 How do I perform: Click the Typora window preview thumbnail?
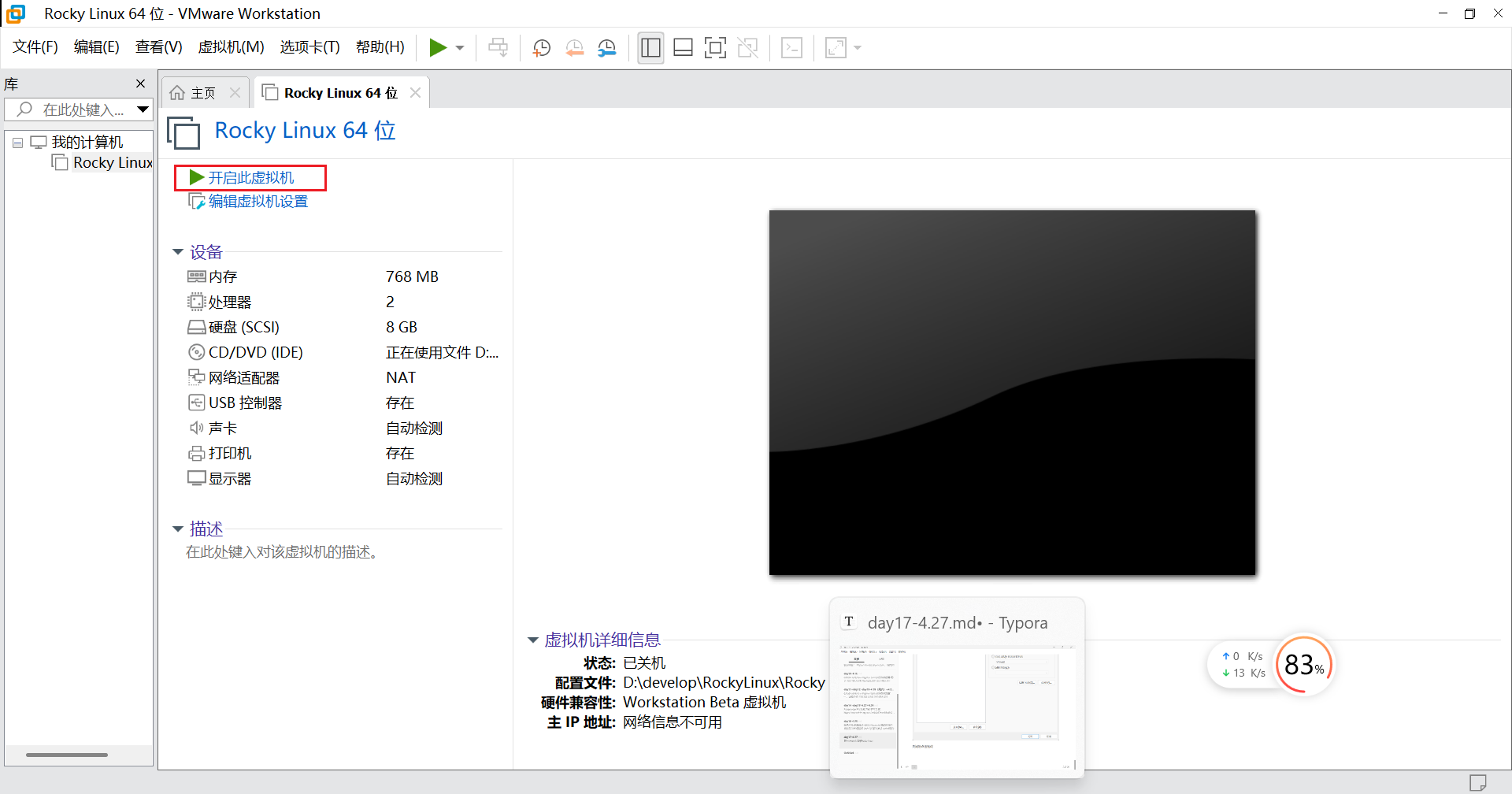tap(957, 707)
